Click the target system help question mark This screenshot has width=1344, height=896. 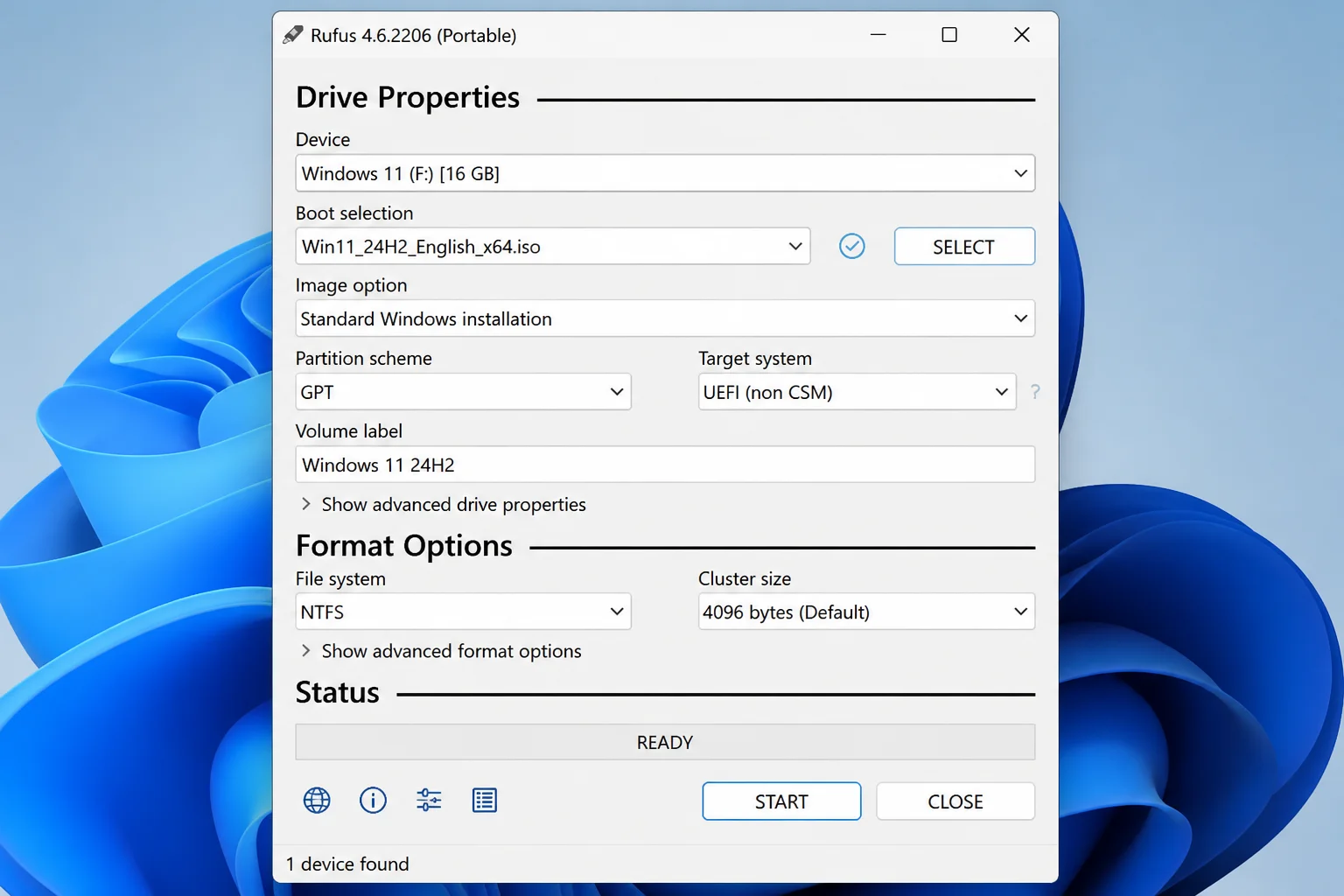click(1035, 392)
